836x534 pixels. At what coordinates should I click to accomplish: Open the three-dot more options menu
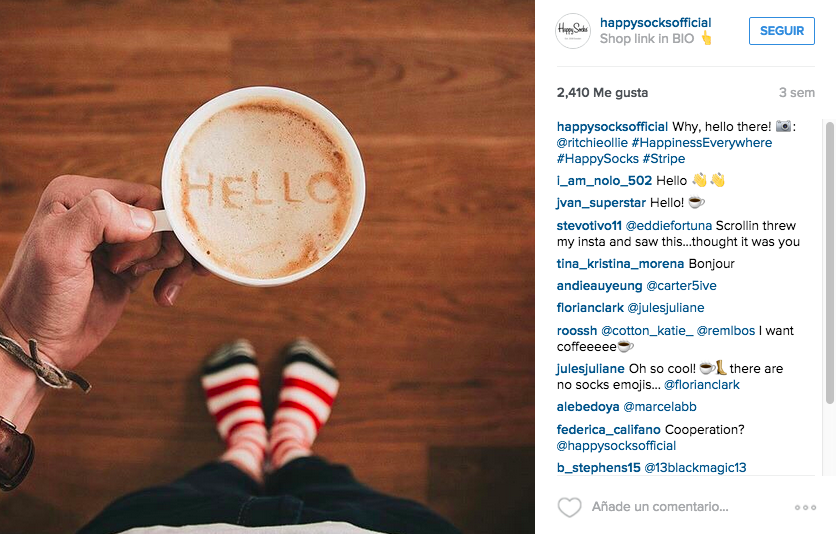(805, 507)
